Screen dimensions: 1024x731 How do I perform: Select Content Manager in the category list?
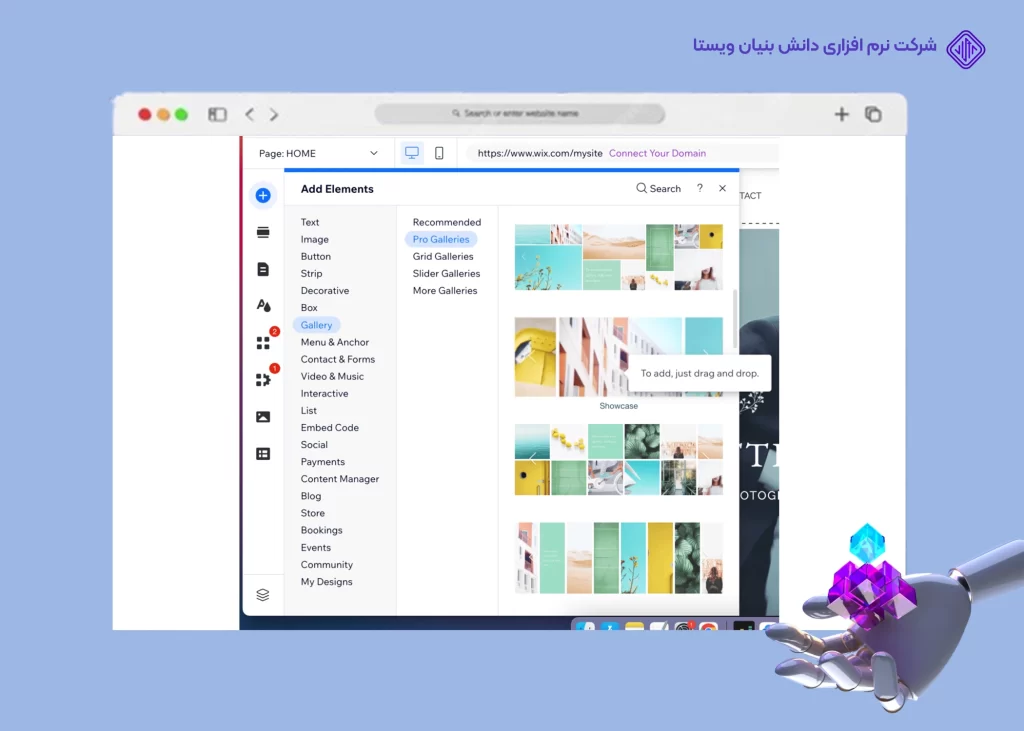[340, 479]
